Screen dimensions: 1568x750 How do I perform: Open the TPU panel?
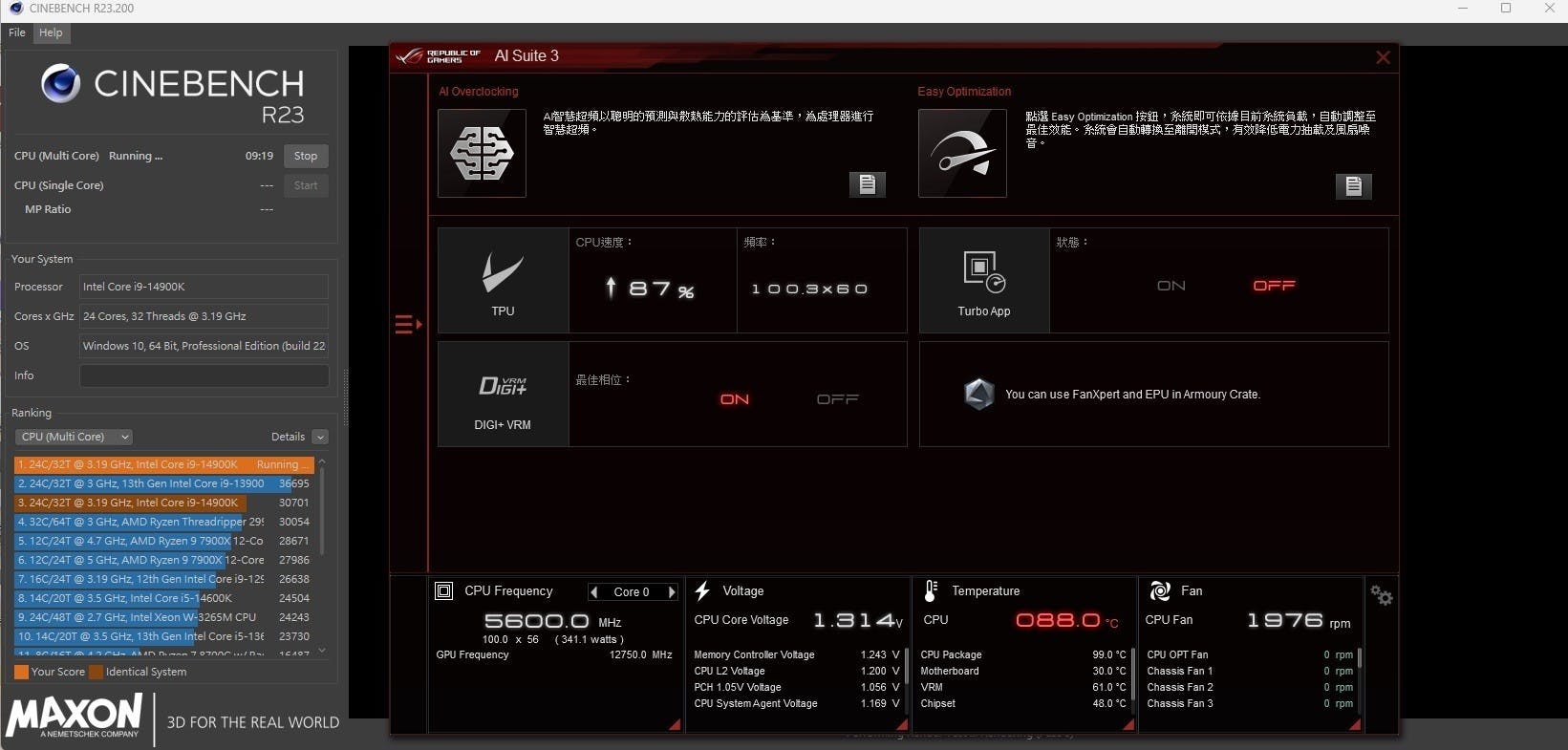pyautogui.click(x=503, y=280)
